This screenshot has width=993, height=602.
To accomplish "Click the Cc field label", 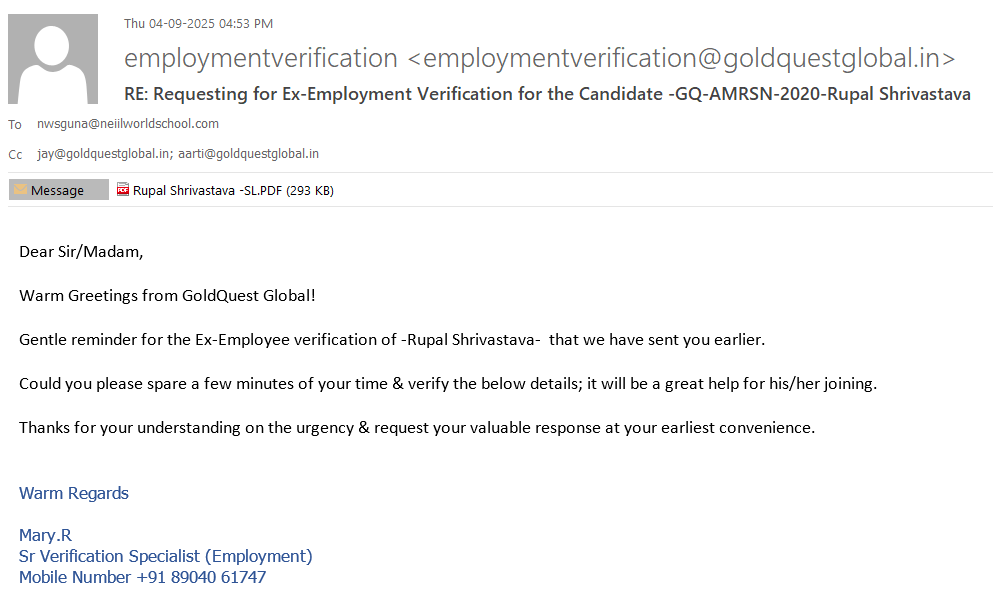I will [x=15, y=155].
